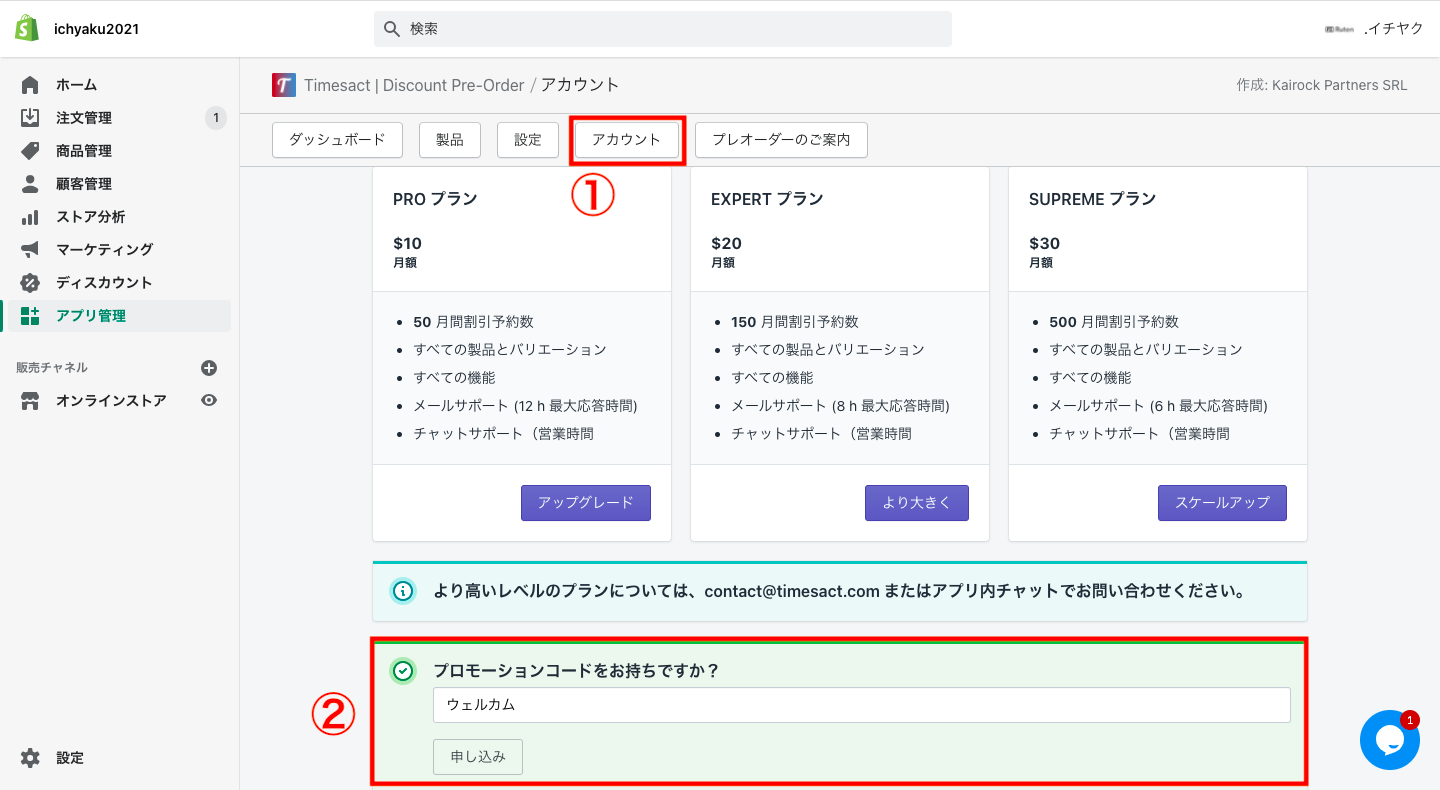The height and width of the screenshot is (790, 1440).
Task: Click the green checkmark promo icon
Action: tap(402, 671)
